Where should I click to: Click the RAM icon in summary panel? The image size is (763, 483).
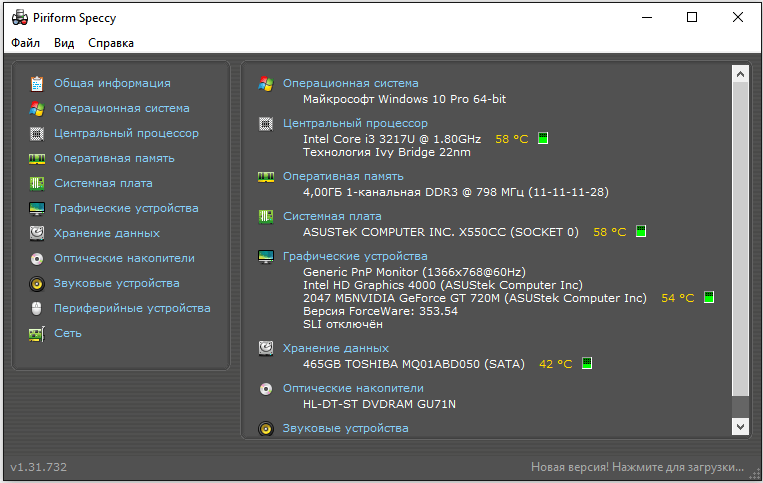click(266, 177)
